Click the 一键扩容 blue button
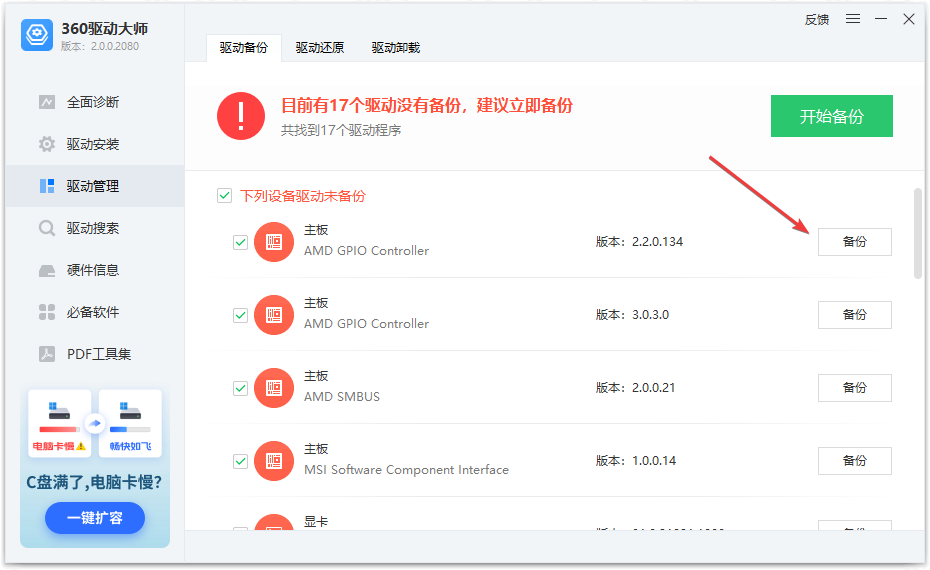The image size is (930, 570). (x=95, y=518)
